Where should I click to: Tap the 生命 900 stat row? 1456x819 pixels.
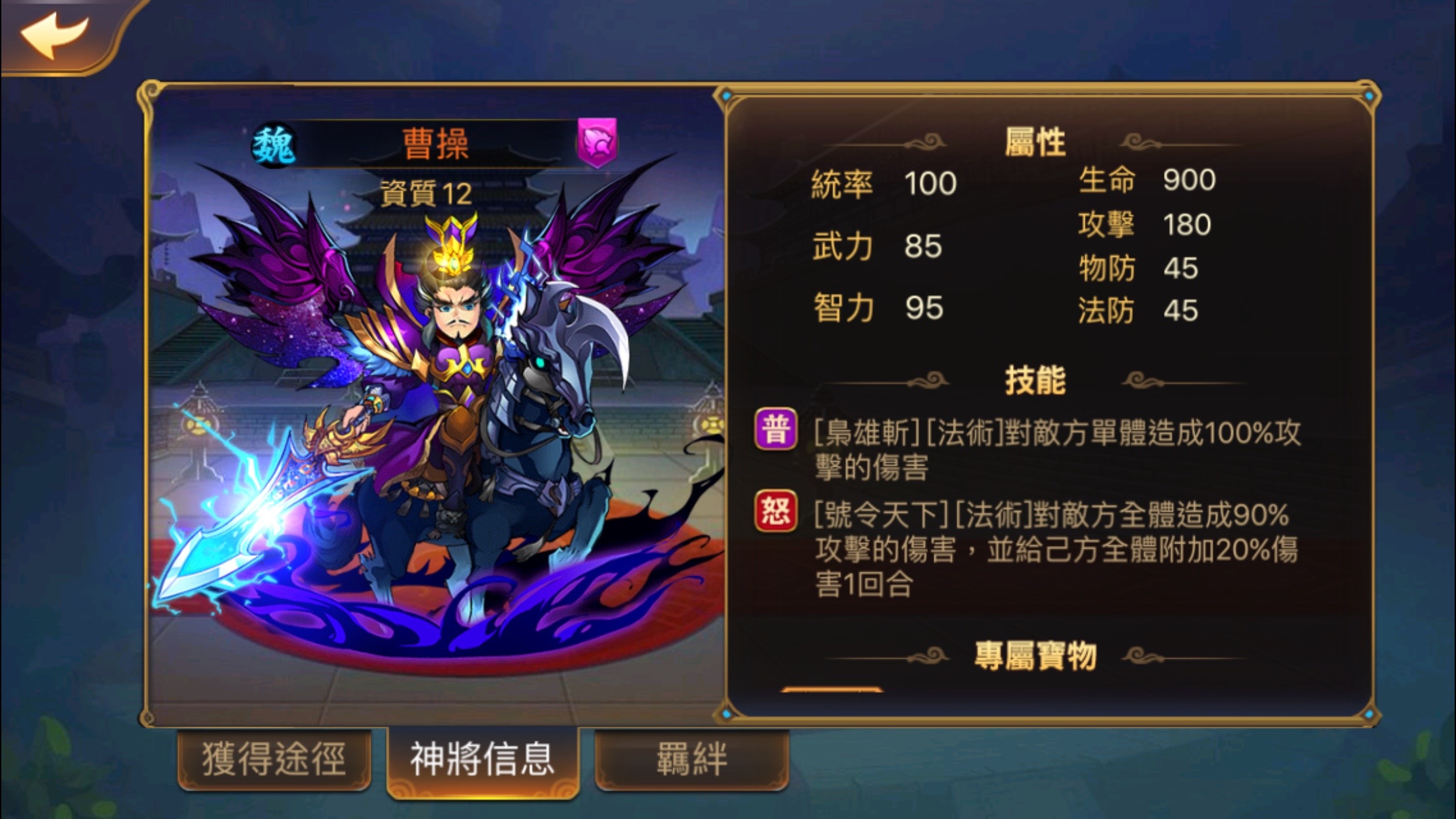(1147, 179)
